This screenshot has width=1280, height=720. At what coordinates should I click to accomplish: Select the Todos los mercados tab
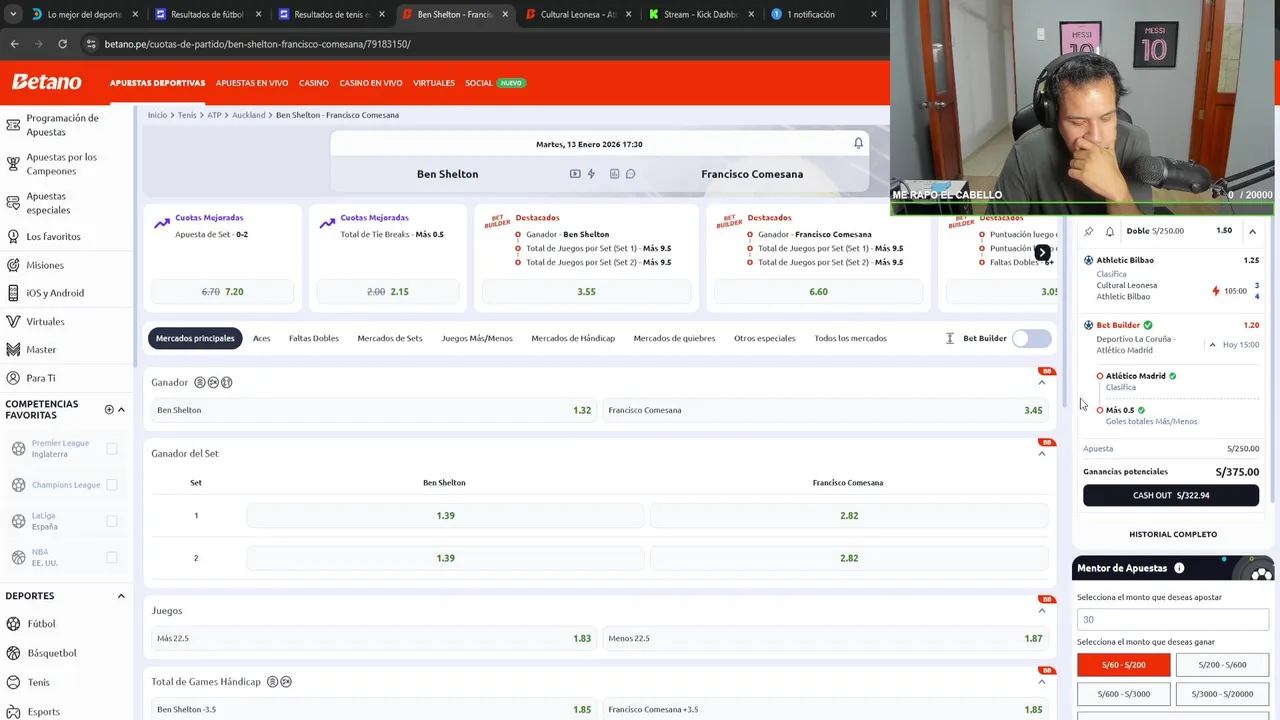[850, 338]
